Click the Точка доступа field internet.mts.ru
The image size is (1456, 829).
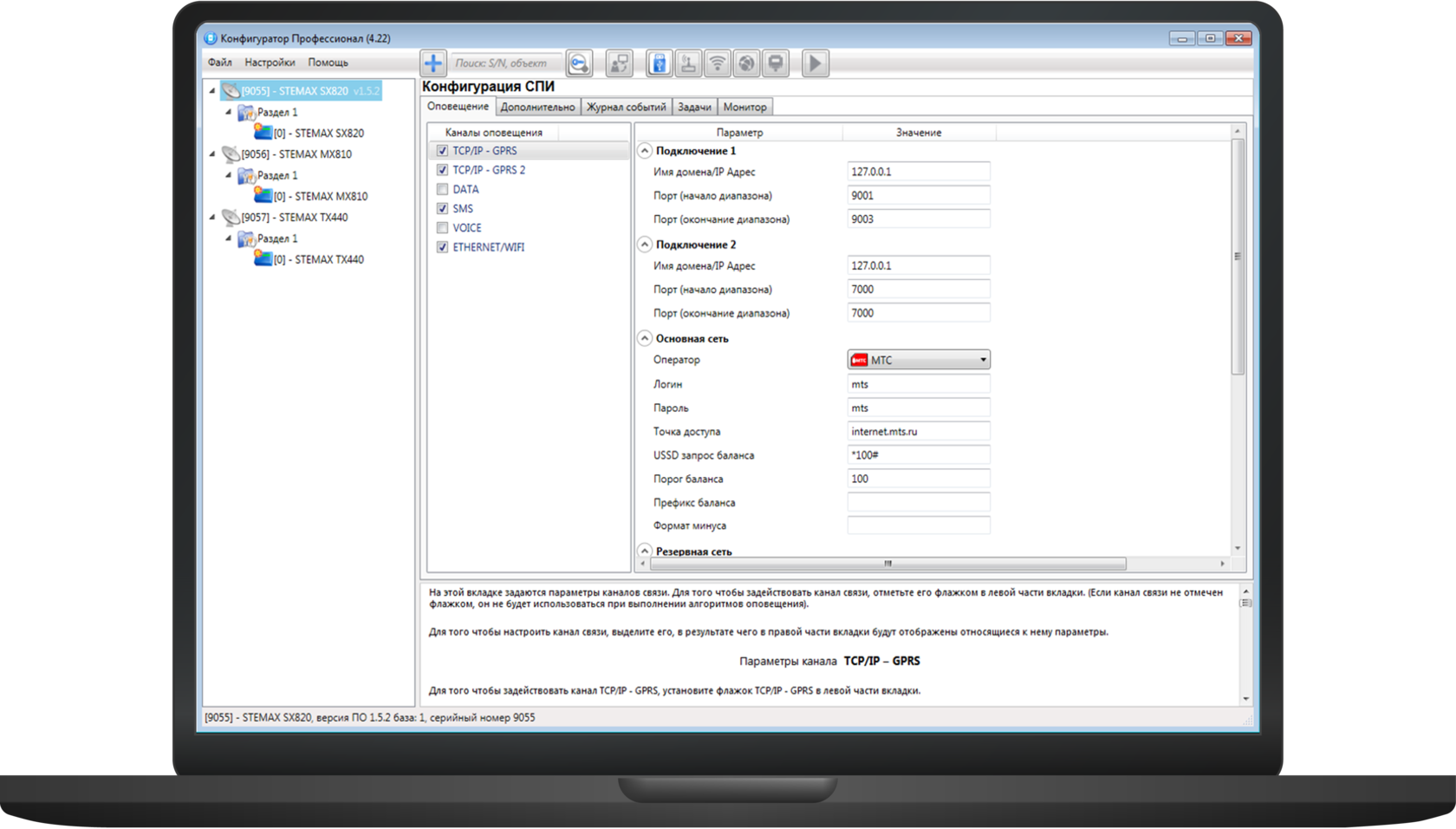pyautogui.click(x=919, y=431)
